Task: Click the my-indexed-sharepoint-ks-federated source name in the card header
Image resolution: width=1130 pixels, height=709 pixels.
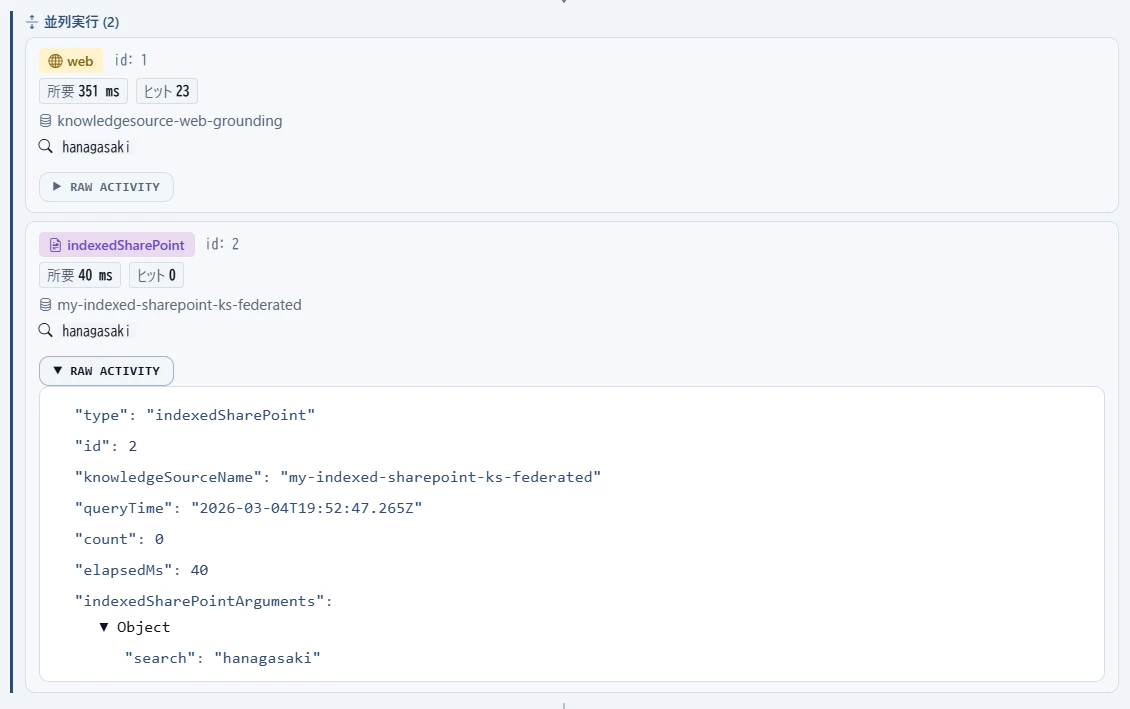Action: [x=179, y=305]
